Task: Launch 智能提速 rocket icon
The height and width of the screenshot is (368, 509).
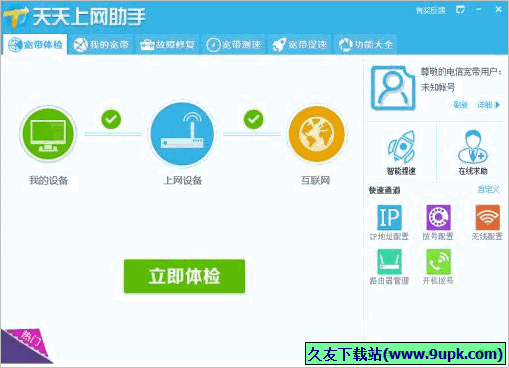Action: pos(401,147)
